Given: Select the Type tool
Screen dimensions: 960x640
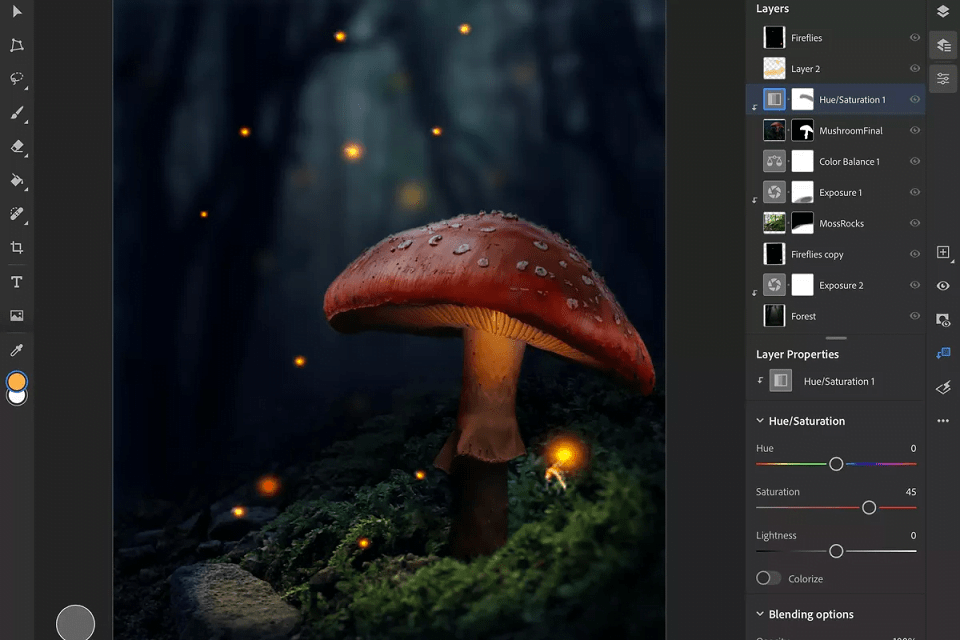Looking at the screenshot, I should (17, 282).
